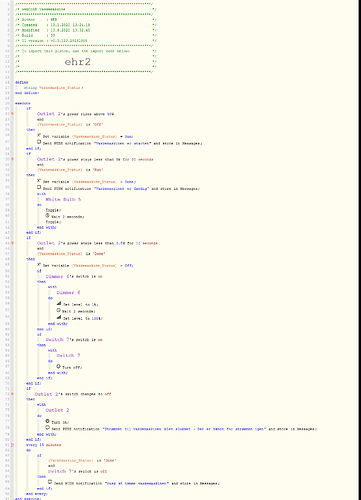Click the orange trigger marker on line 72

pyautogui.click(x=12, y=394)
